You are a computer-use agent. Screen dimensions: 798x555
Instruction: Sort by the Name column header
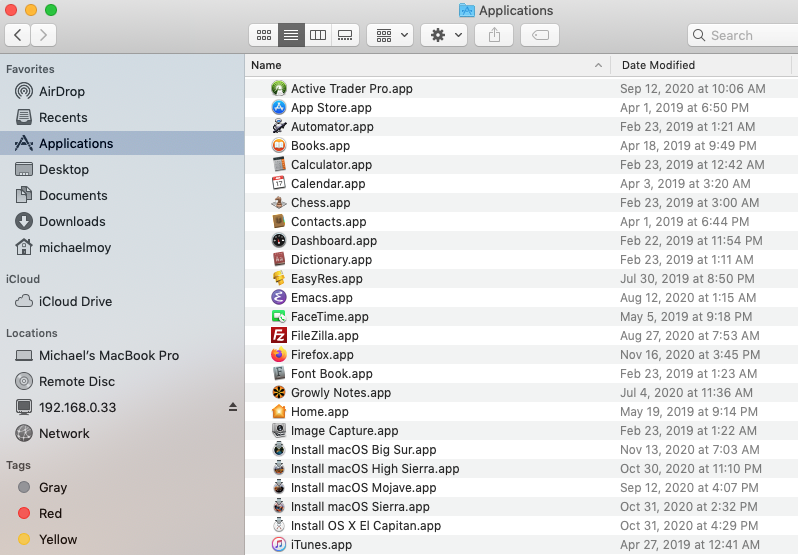[x=428, y=65]
